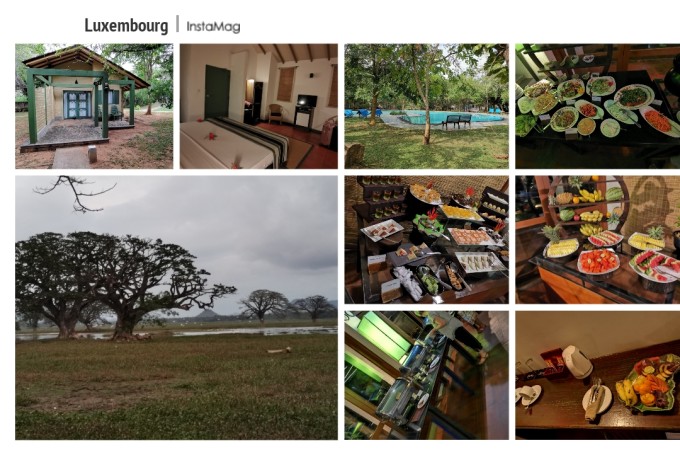Click the InstaMag label
Screen dimensions: 680x455
tap(213, 26)
